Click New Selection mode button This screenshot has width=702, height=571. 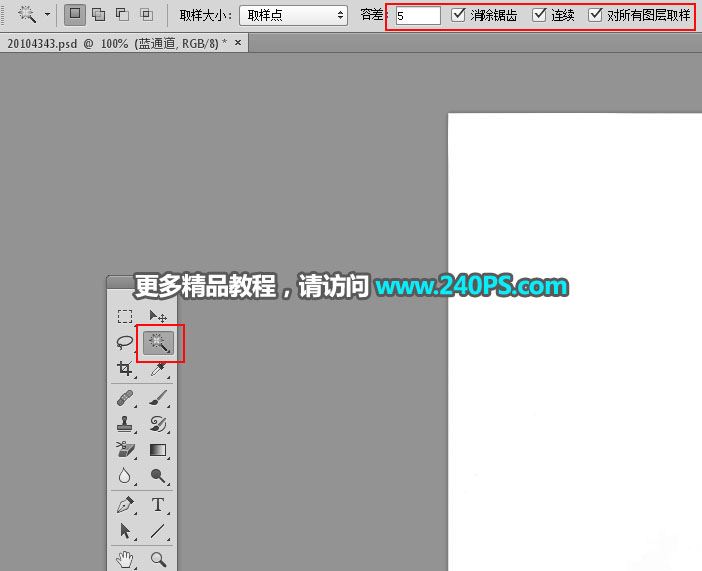pos(75,14)
